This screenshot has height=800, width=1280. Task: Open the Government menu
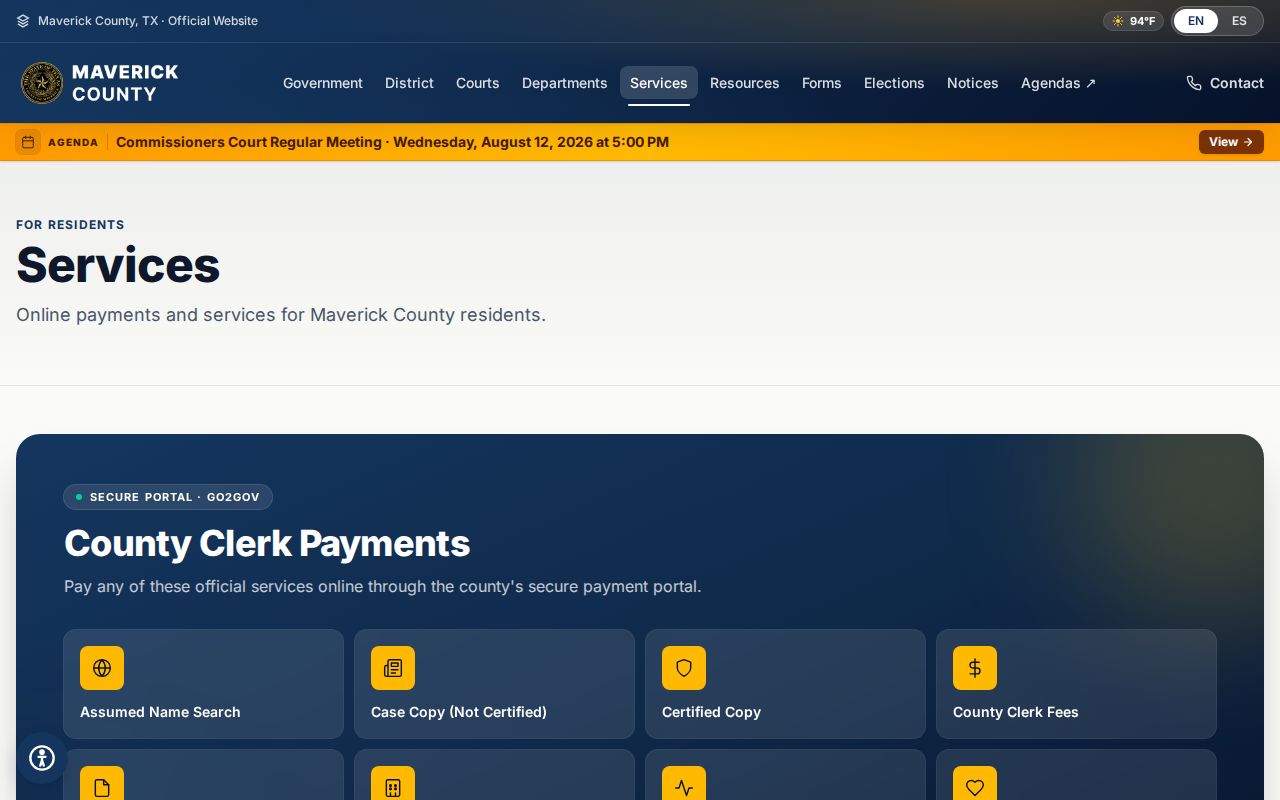point(323,83)
